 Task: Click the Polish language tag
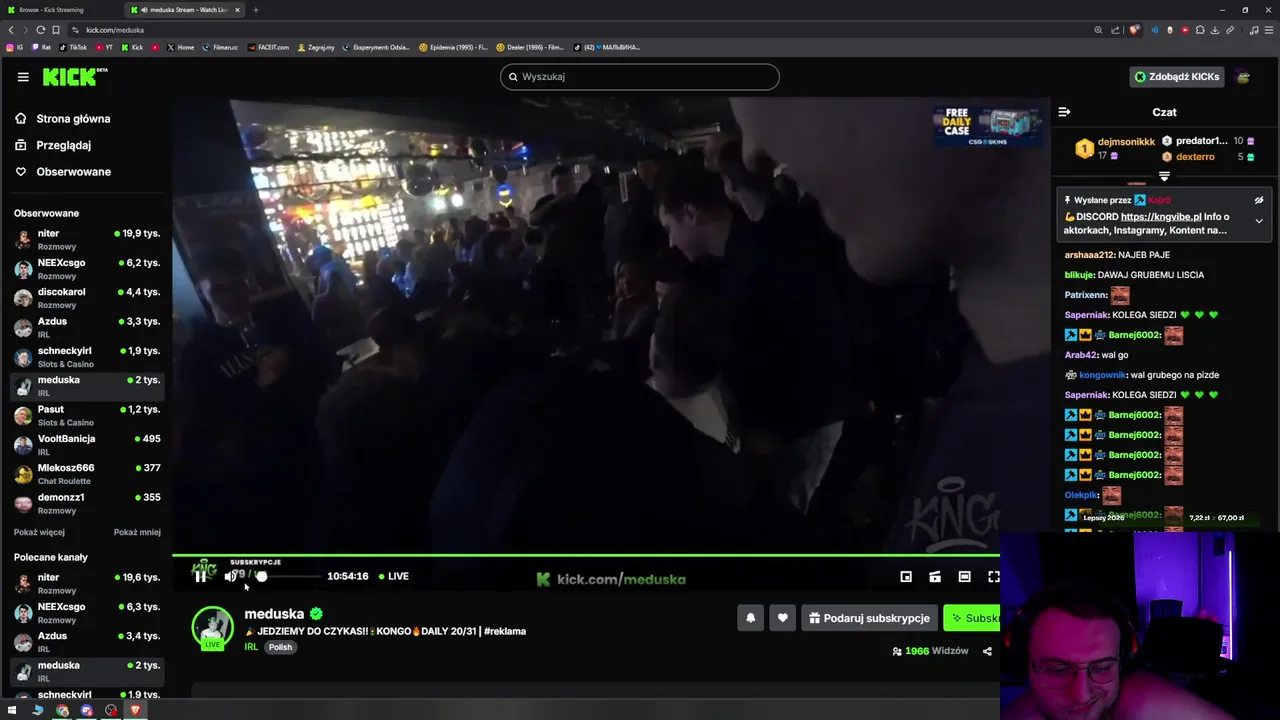(x=280, y=647)
